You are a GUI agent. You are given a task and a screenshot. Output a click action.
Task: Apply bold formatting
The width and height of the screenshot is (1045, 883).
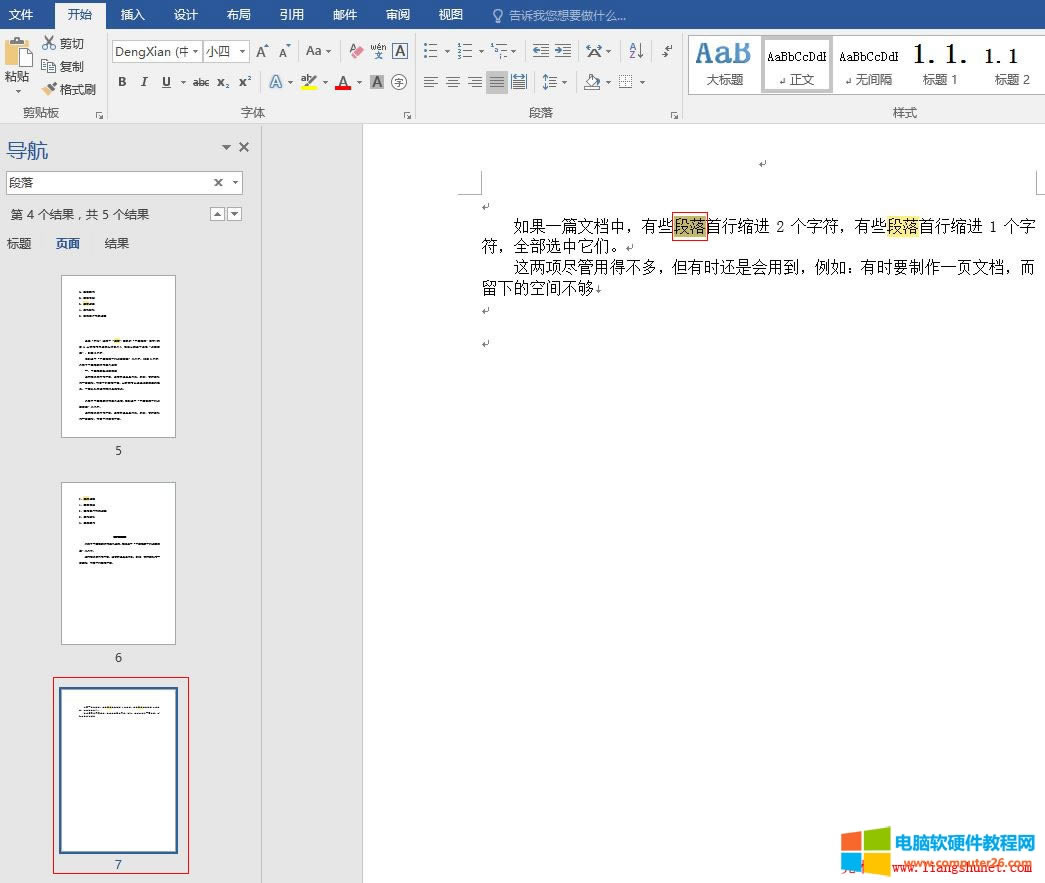click(x=122, y=82)
